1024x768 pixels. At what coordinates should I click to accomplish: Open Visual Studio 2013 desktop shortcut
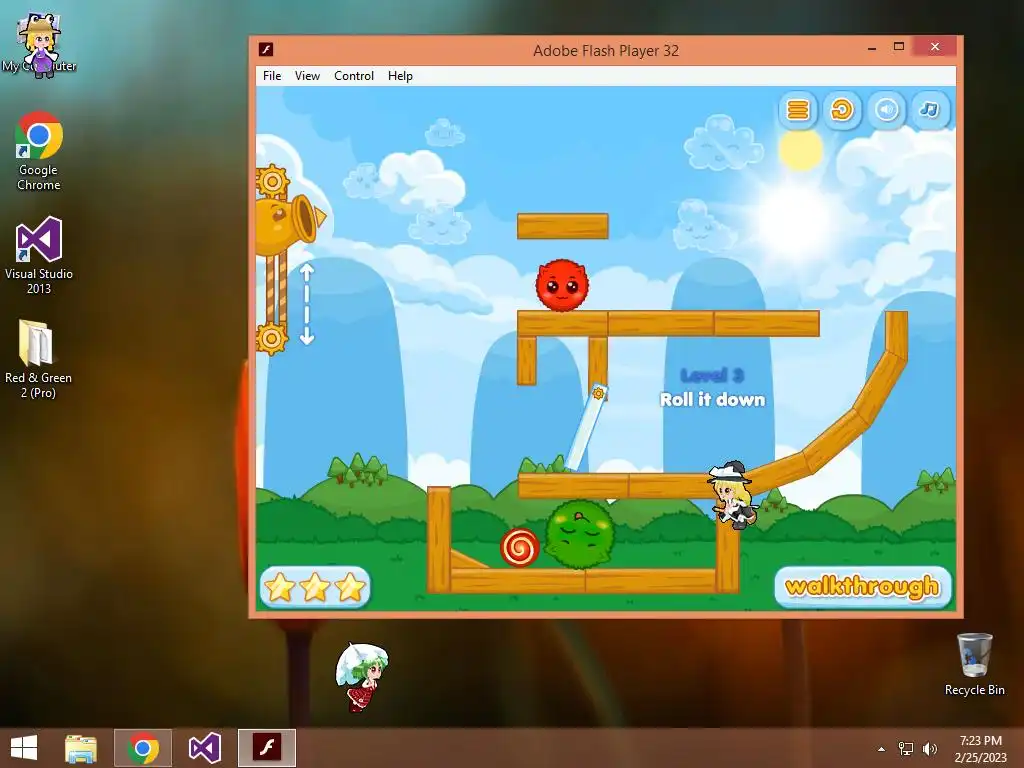coord(39,255)
